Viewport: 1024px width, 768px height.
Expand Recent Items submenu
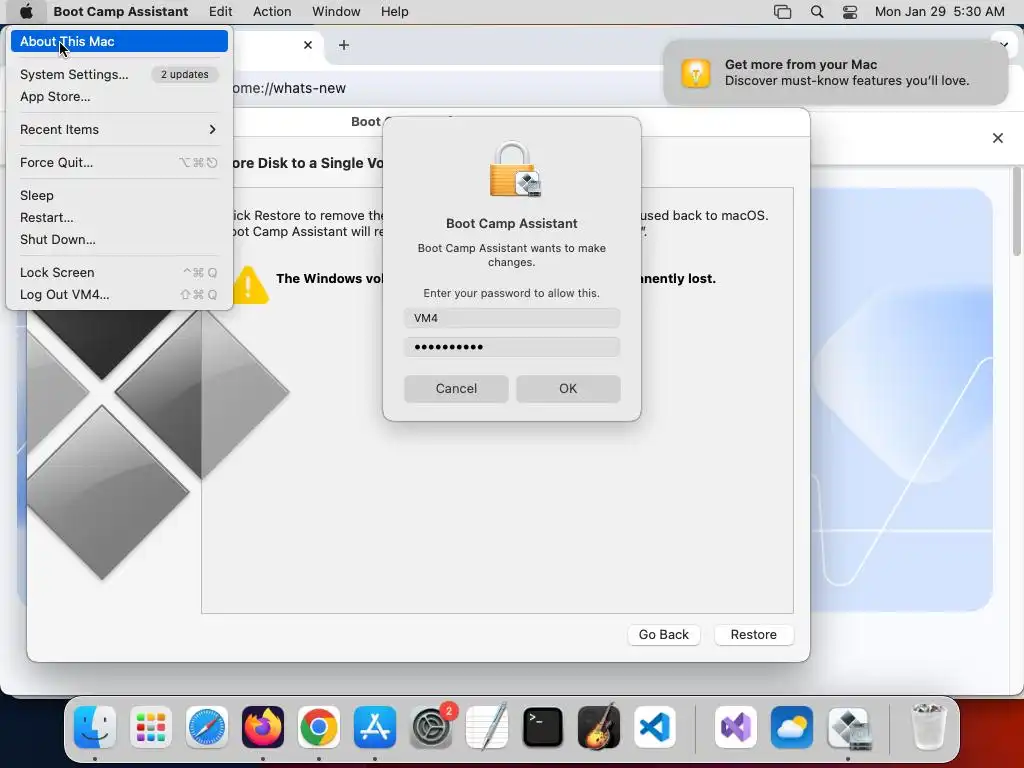coord(119,129)
